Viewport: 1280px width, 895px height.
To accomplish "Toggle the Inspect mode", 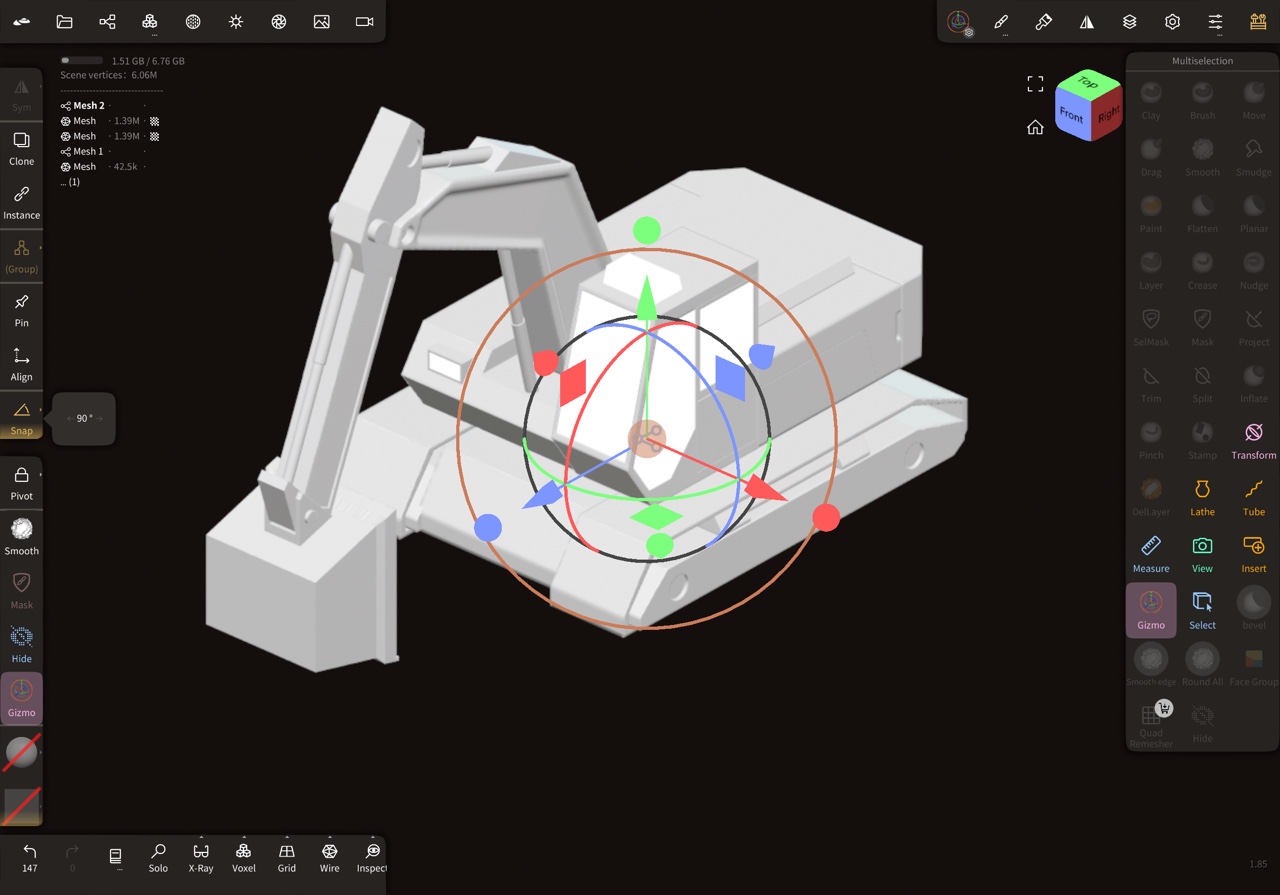I will (x=372, y=858).
